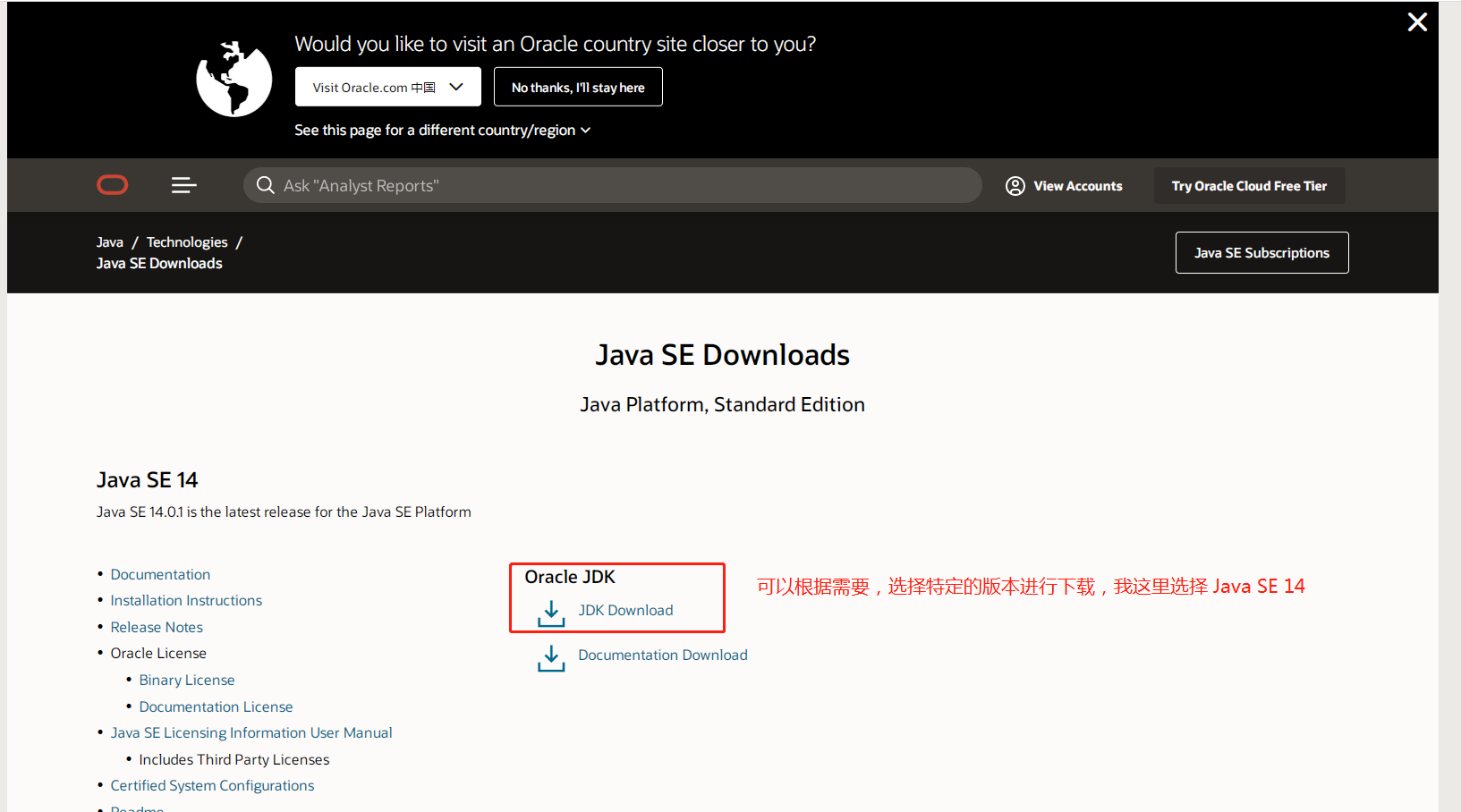Open Documentation License link
The height and width of the screenshot is (812, 1461).
tap(217, 706)
